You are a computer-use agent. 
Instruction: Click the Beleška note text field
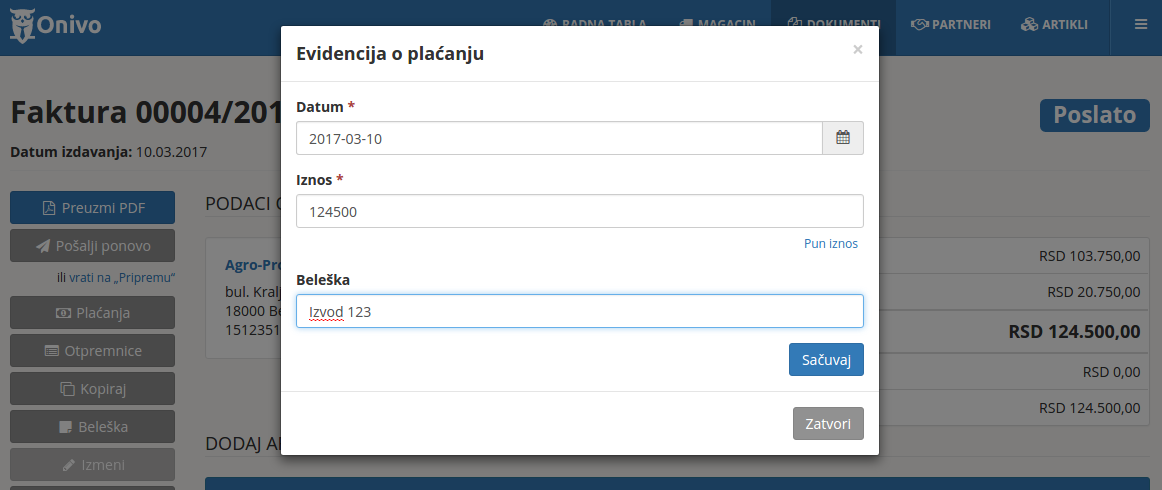pyautogui.click(x=579, y=311)
